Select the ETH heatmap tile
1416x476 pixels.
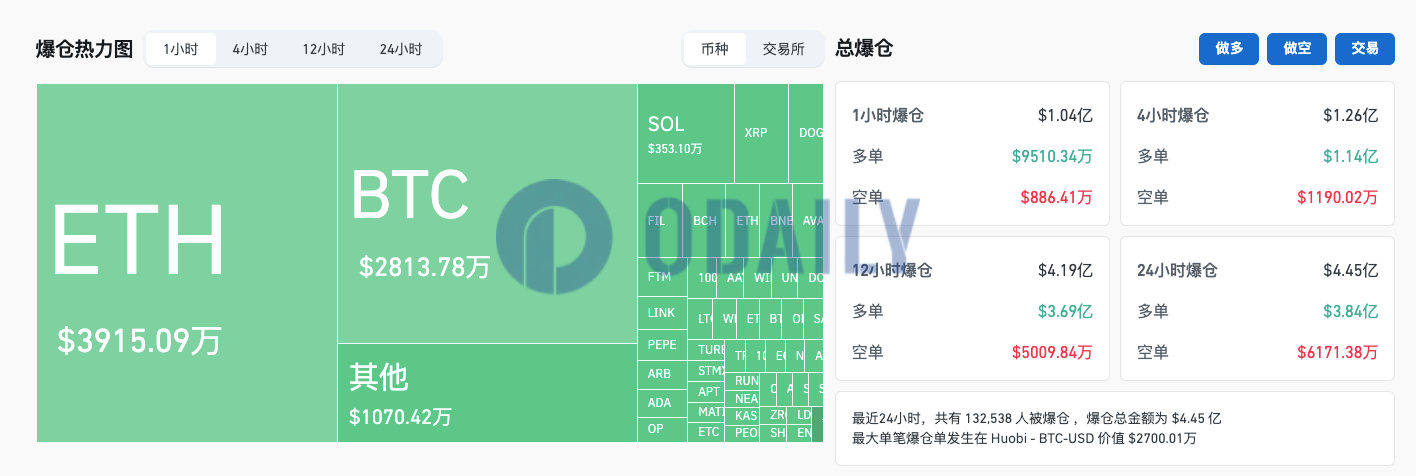pyautogui.click(x=187, y=263)
